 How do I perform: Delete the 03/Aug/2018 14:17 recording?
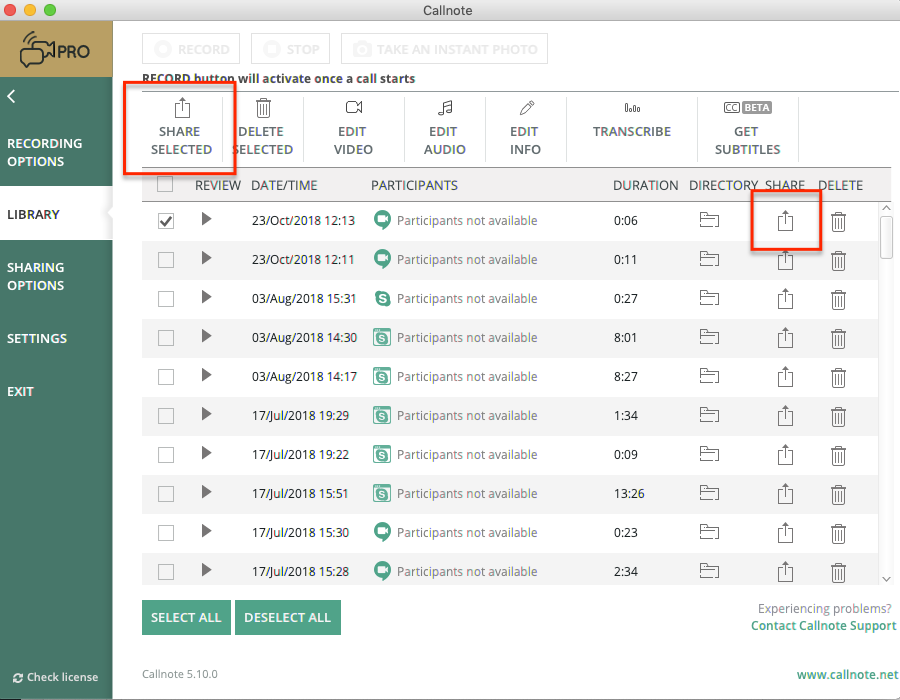839,378
